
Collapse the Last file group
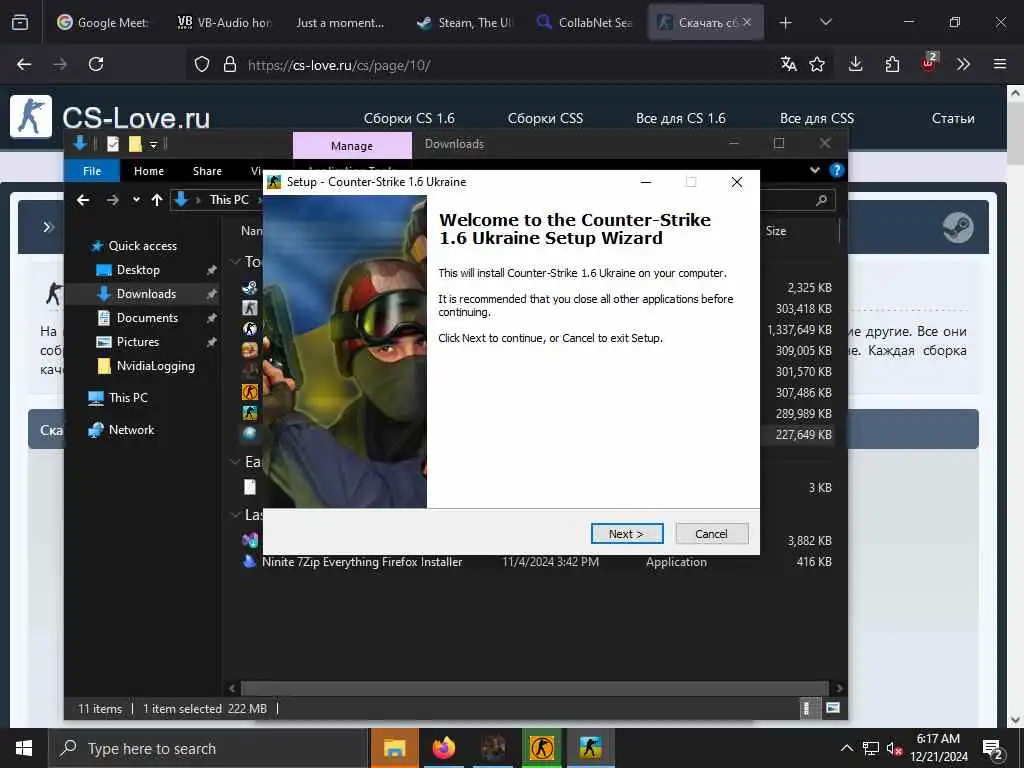pyautogui.click(x=235, y=515)
